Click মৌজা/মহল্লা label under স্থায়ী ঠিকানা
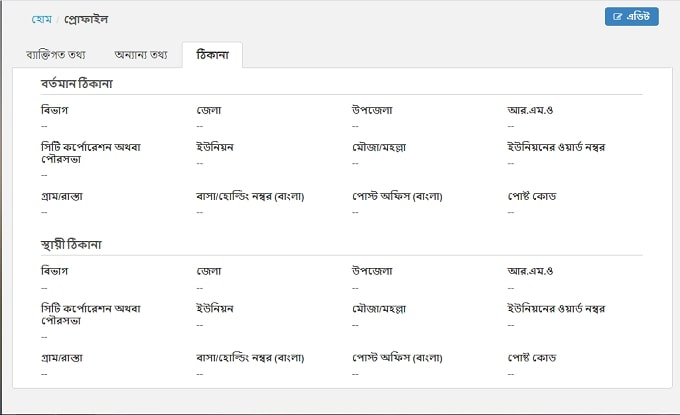The width and height of the screenshot is (680, 415). tap(379, 308)
